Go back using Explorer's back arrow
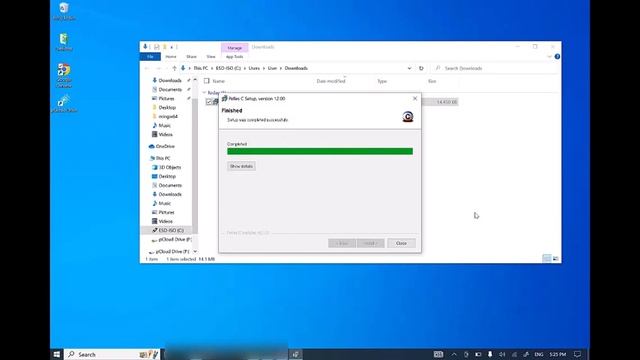 click(x=147, y=68)
